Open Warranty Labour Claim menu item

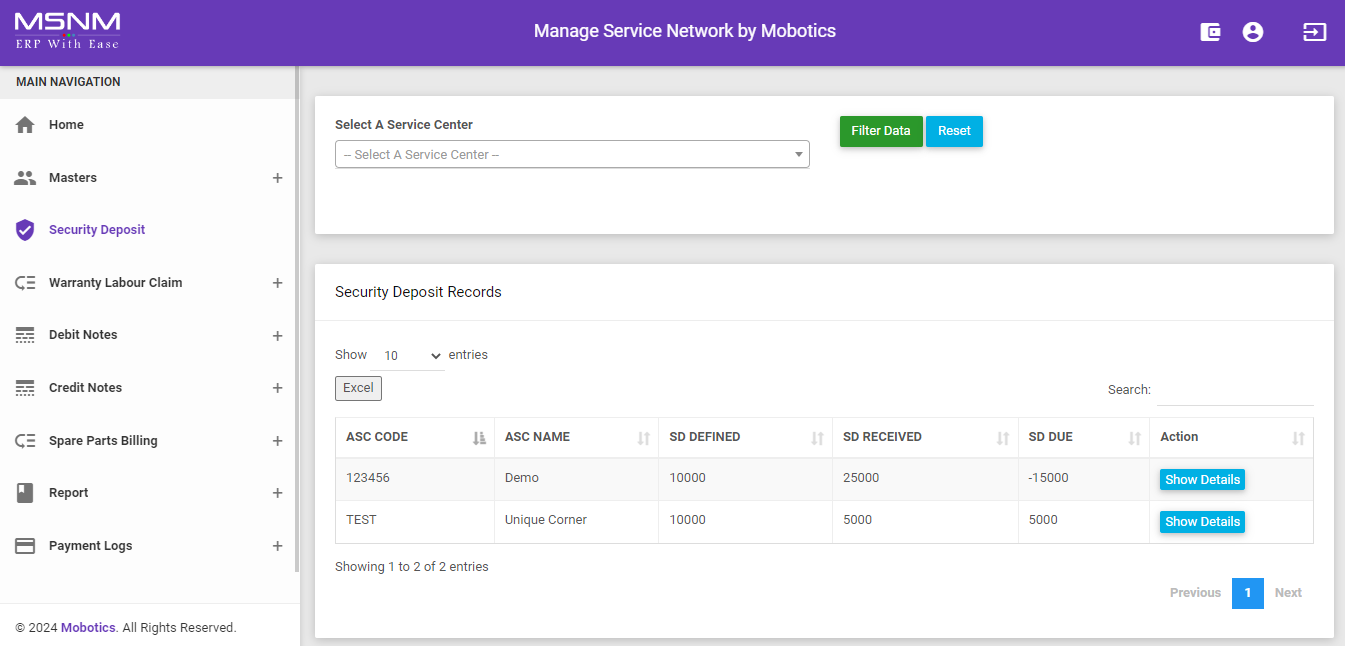click(x=115, y=283)
